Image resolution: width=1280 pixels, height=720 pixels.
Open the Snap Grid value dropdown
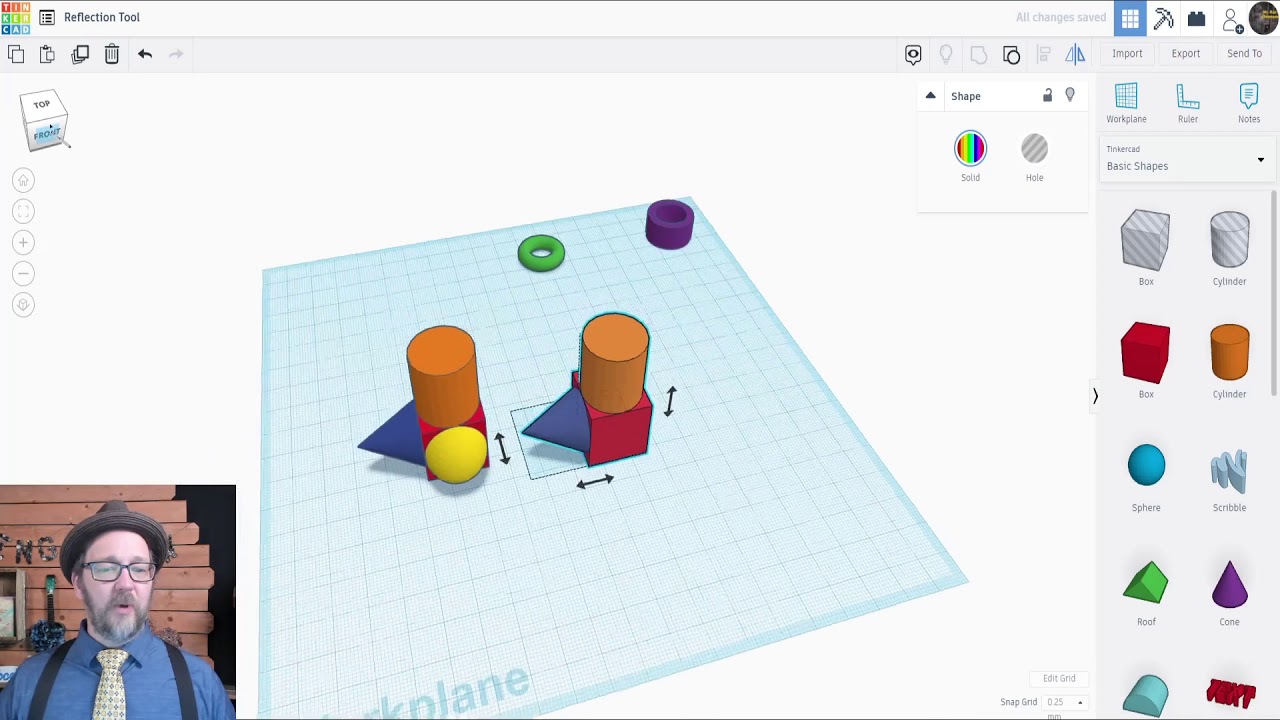pyautogui.click(x=1062, y=702)
